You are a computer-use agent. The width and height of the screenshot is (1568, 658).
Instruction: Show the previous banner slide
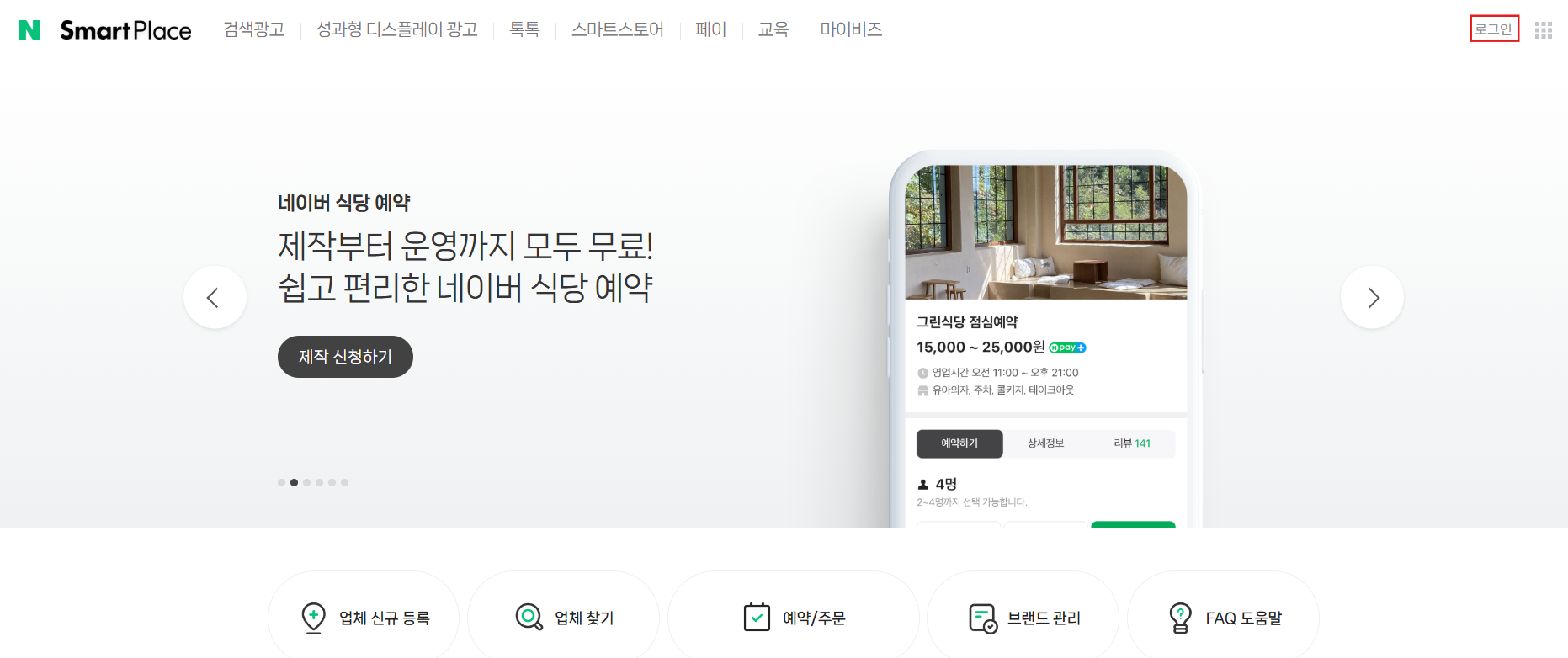(x=215, y=297)
